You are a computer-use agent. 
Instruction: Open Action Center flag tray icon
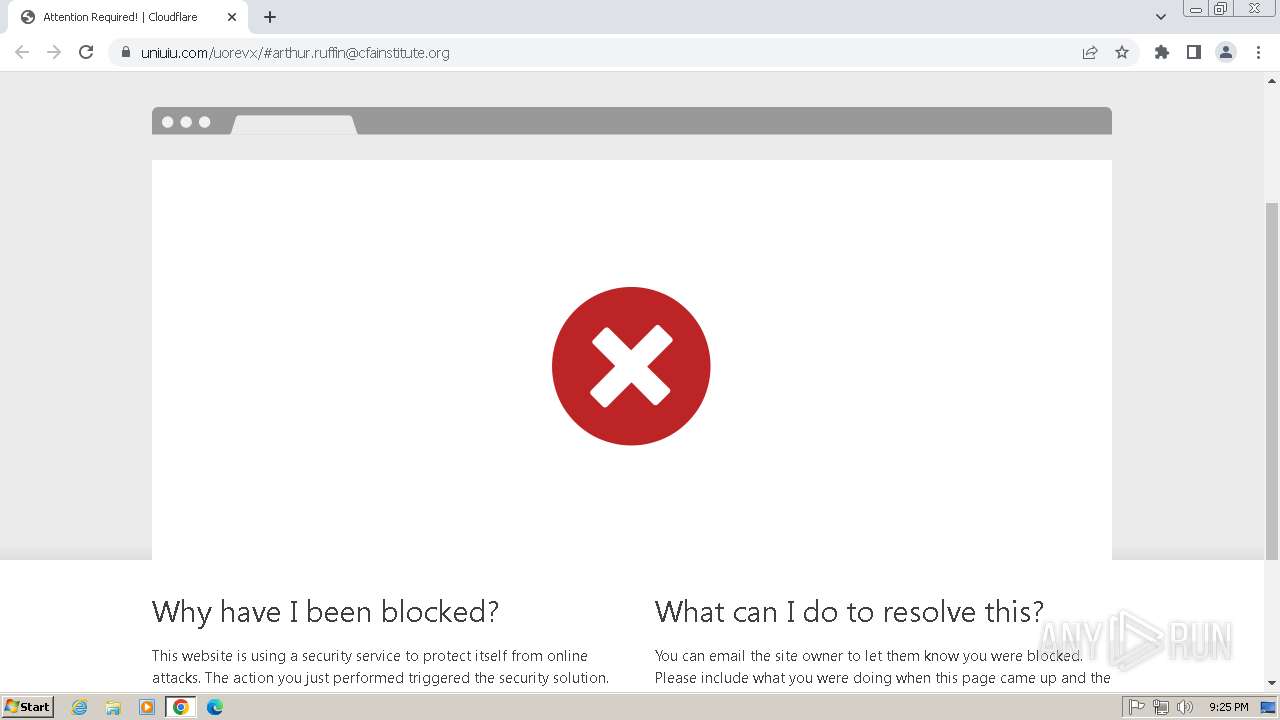click(x=1137, y=707)
